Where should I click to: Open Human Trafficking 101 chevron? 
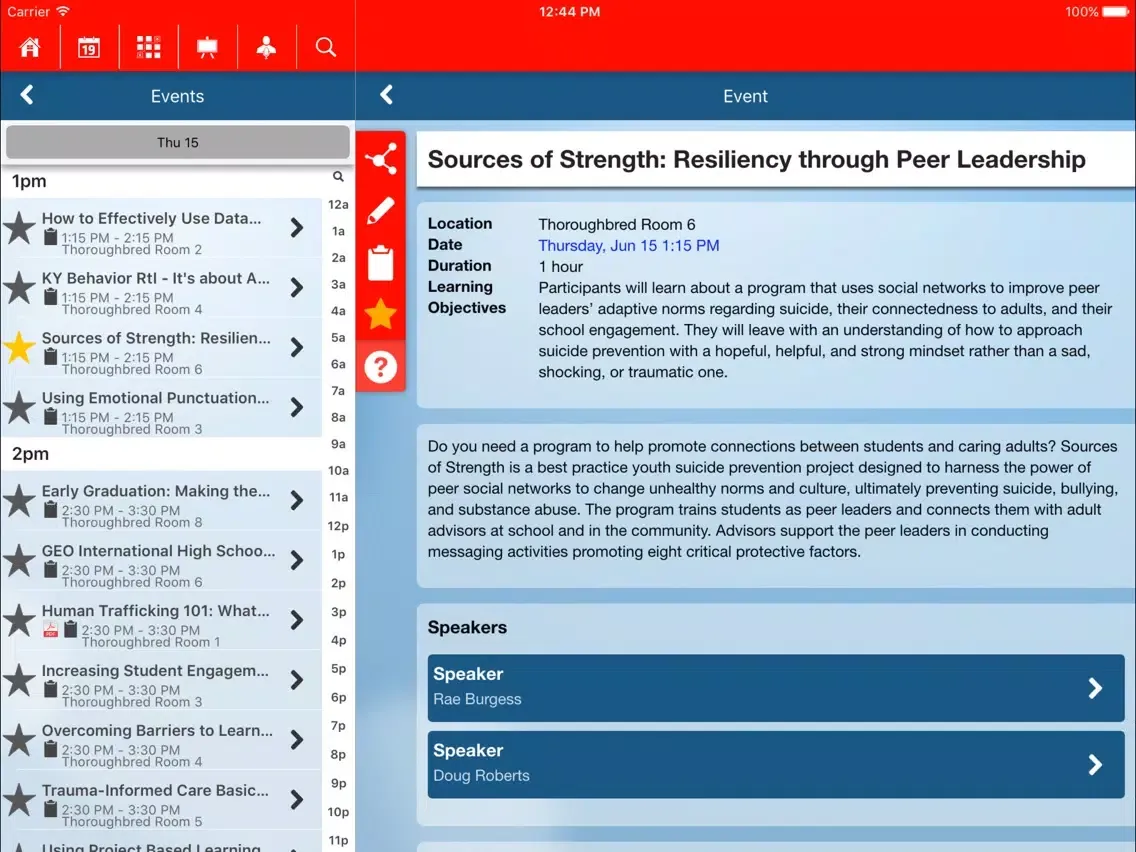click(297, 620)
